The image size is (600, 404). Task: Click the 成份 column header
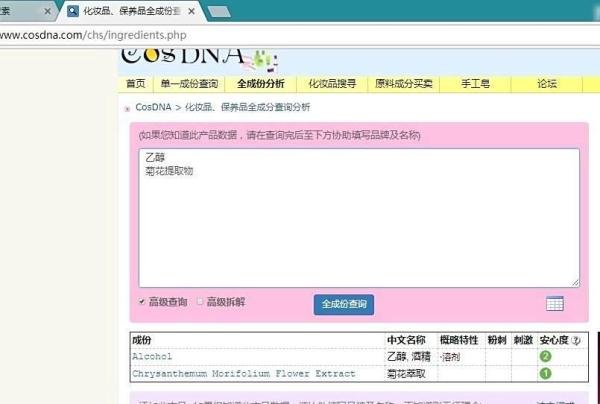coord(142,340)
